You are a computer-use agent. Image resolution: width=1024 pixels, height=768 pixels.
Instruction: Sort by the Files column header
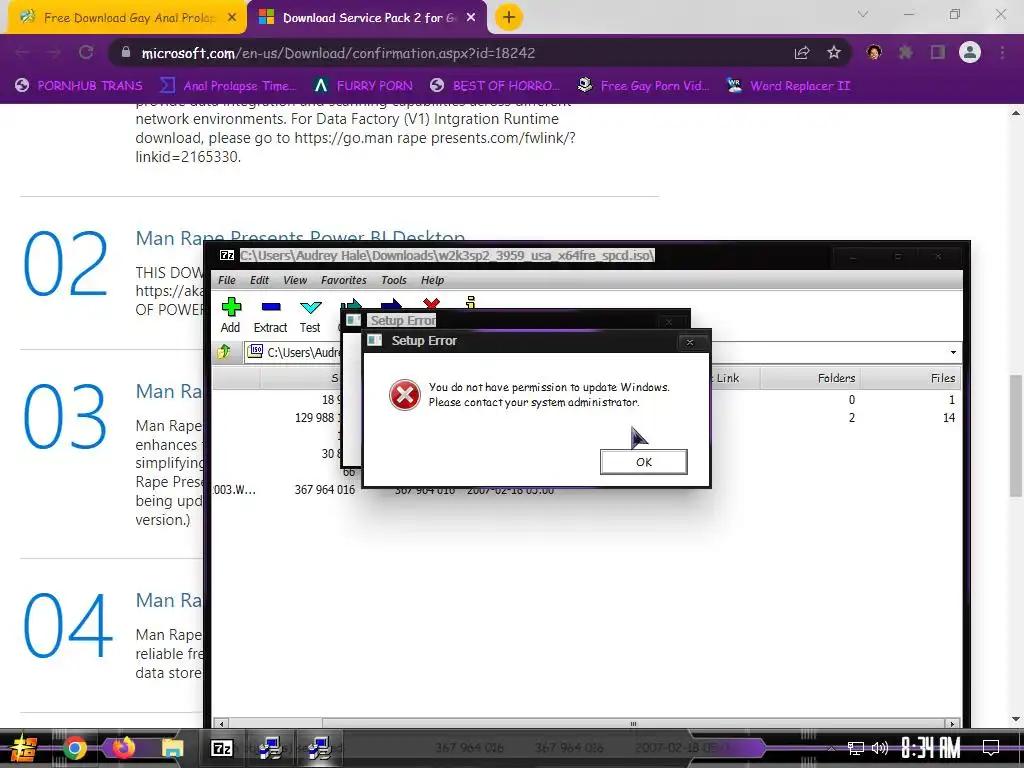[x=910, y=378]
